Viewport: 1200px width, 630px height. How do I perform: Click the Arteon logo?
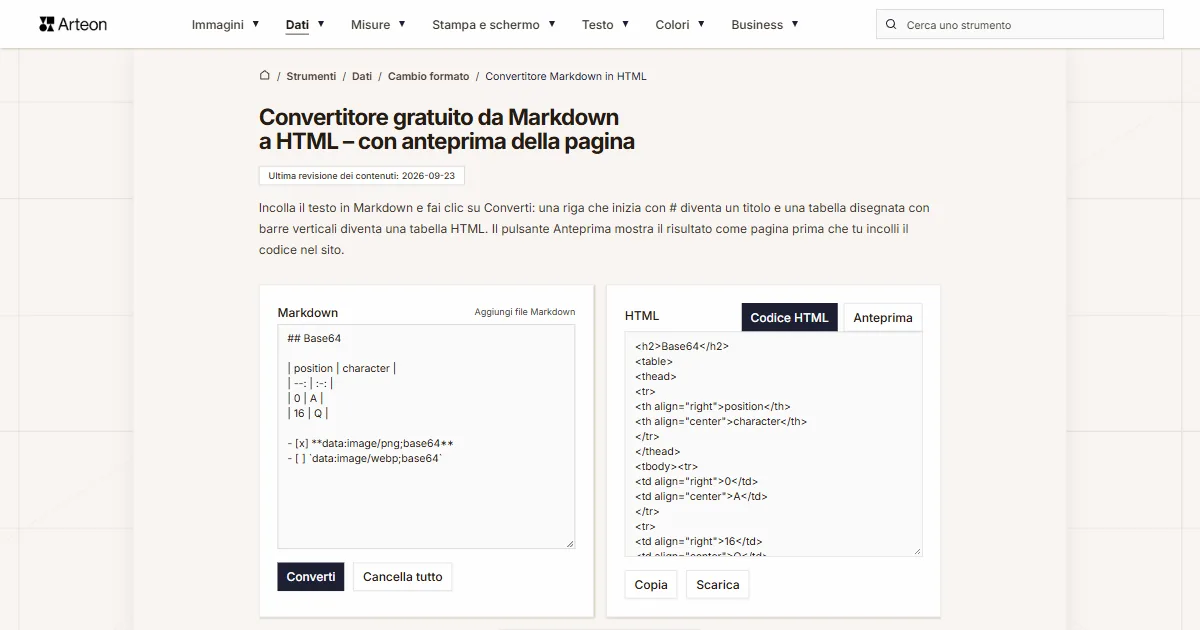(x=73, y=24)
